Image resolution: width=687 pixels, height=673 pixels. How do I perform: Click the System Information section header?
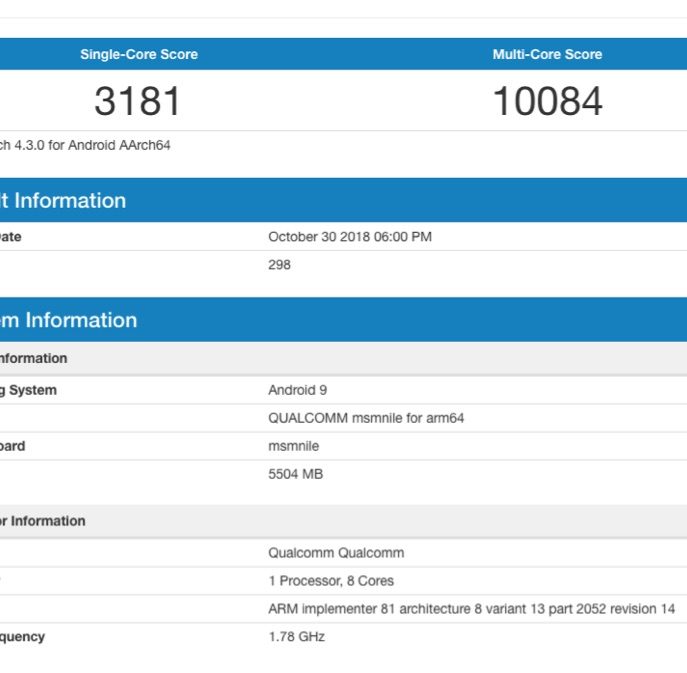[x=68, y=320]
